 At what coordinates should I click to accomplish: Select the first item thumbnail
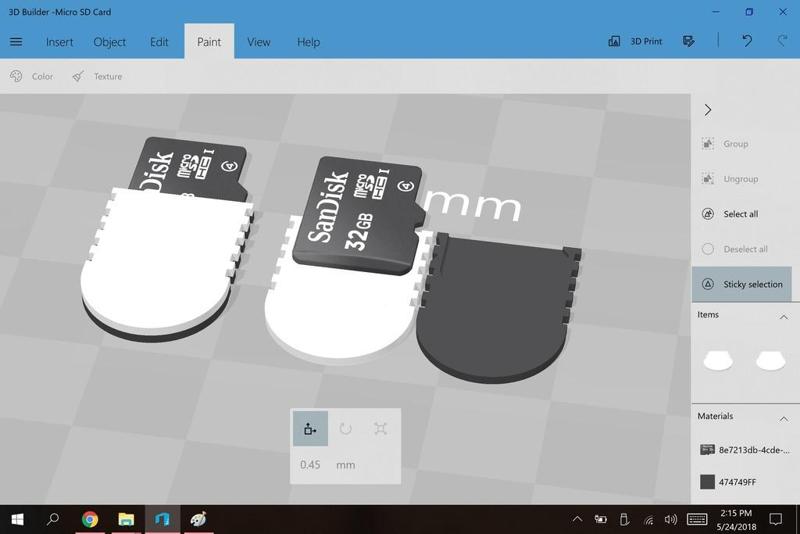pyautogui.click(x=718, y=360)
